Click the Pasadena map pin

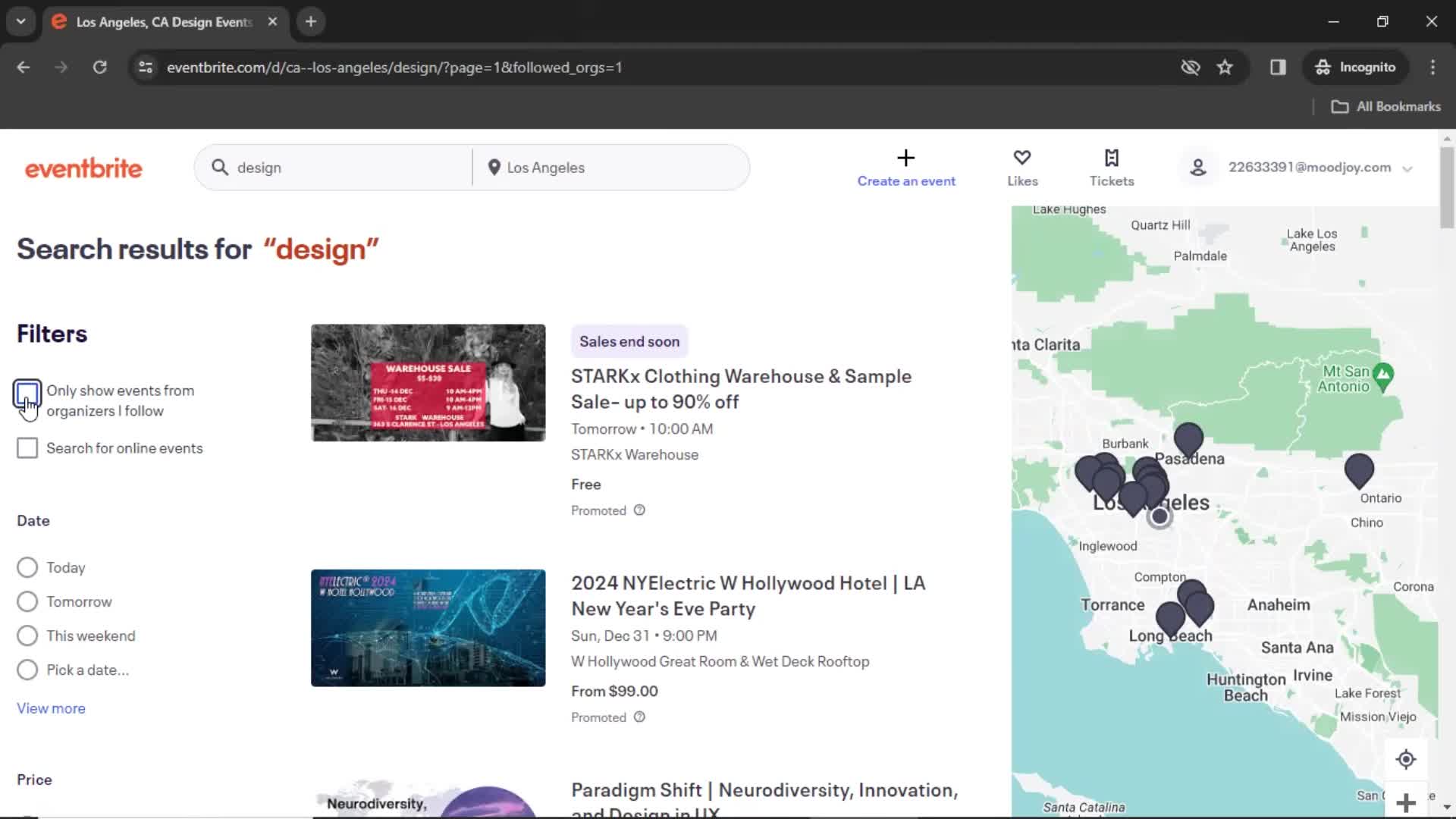(x=1188, y=441)
